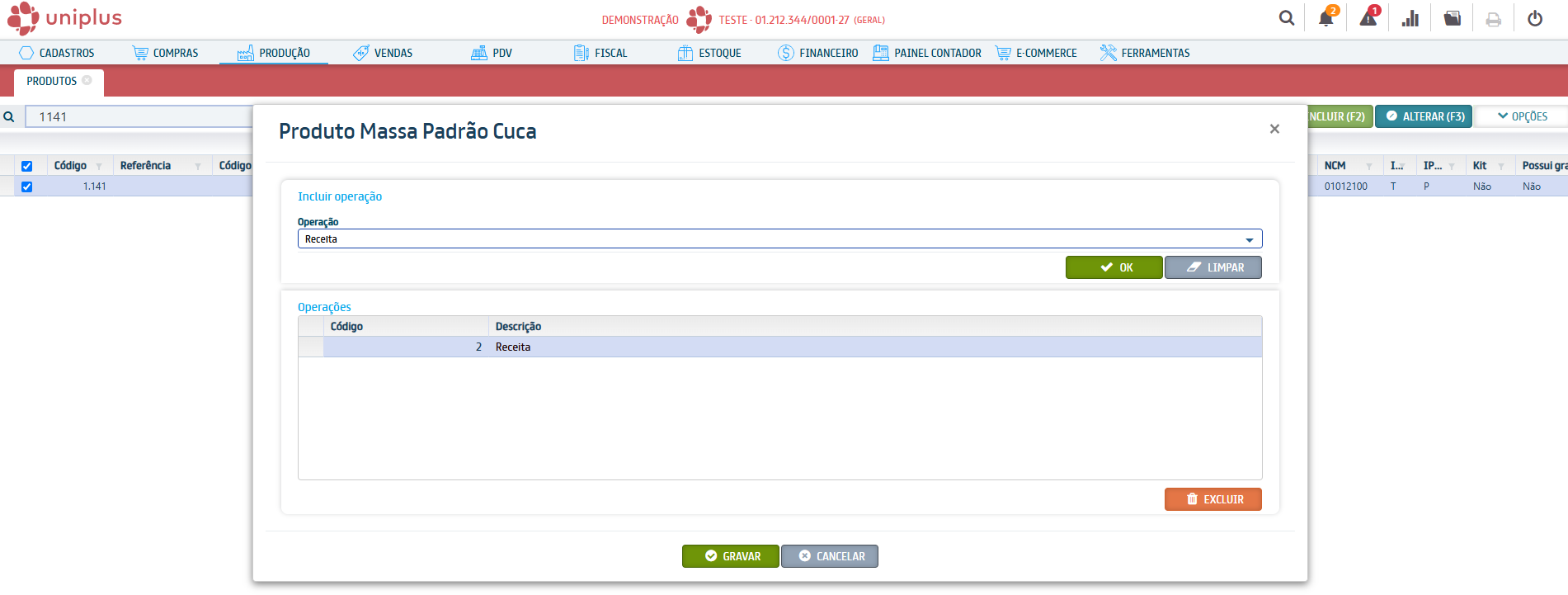Open the notifications bell icon

(x=1326, y=18)
